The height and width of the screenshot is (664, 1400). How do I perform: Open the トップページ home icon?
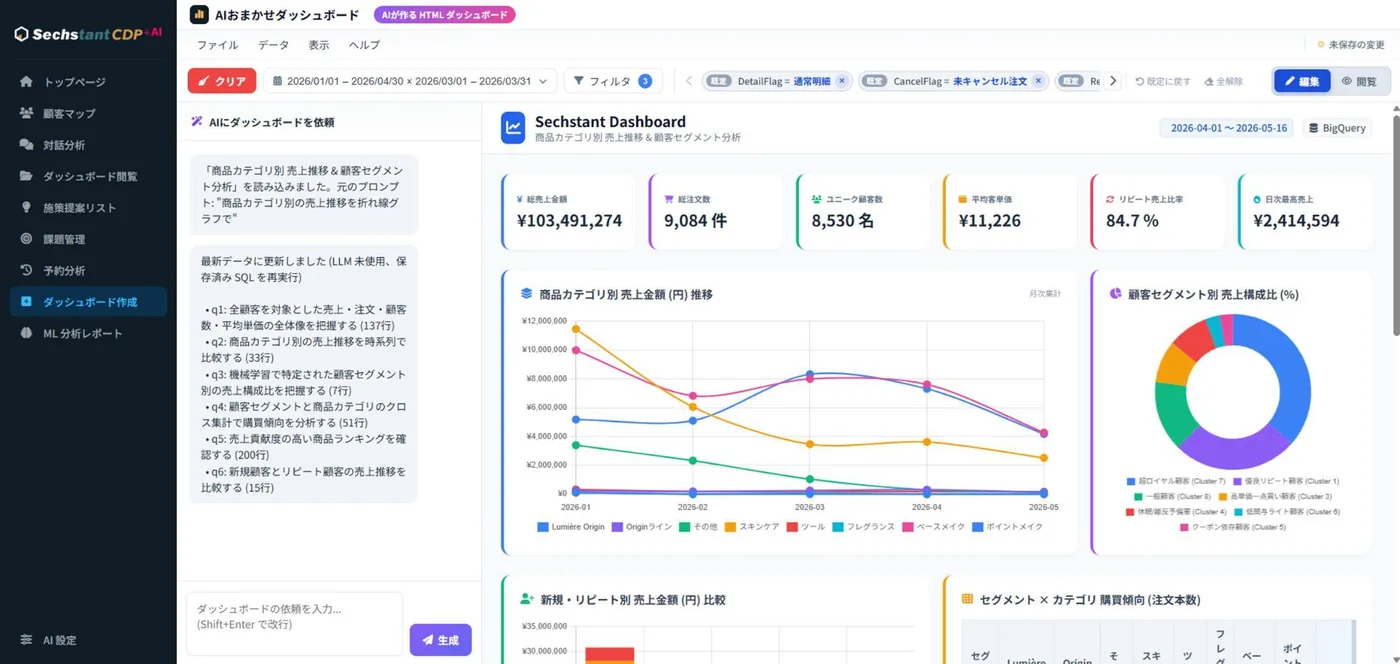pos(26,82)
